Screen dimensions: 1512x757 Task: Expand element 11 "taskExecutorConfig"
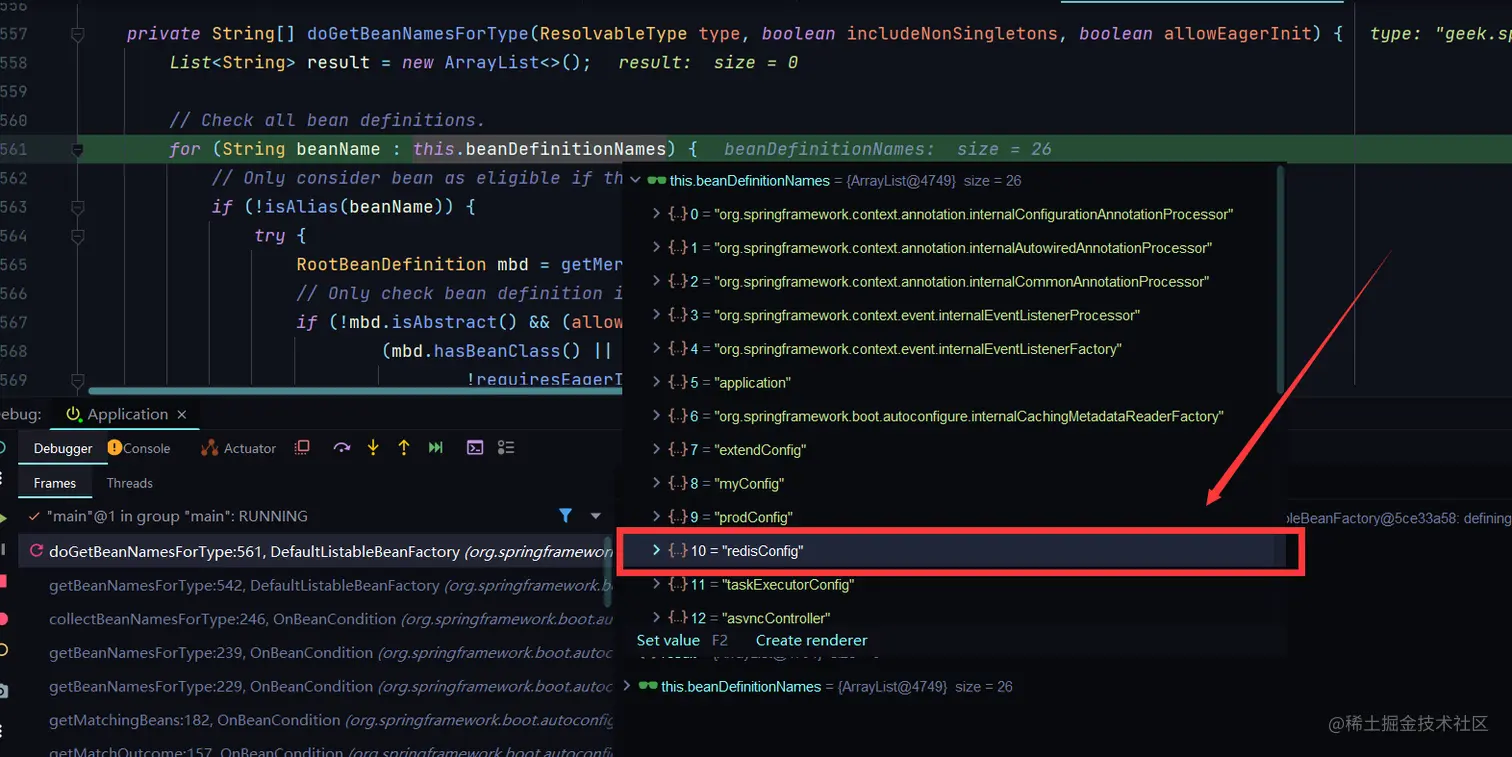click(x=656, y=584)
